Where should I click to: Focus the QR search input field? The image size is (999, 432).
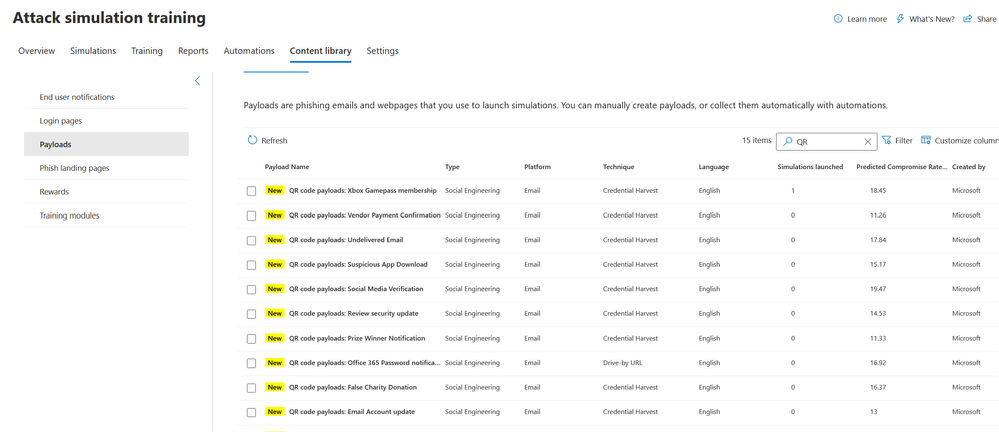(826, 142)
